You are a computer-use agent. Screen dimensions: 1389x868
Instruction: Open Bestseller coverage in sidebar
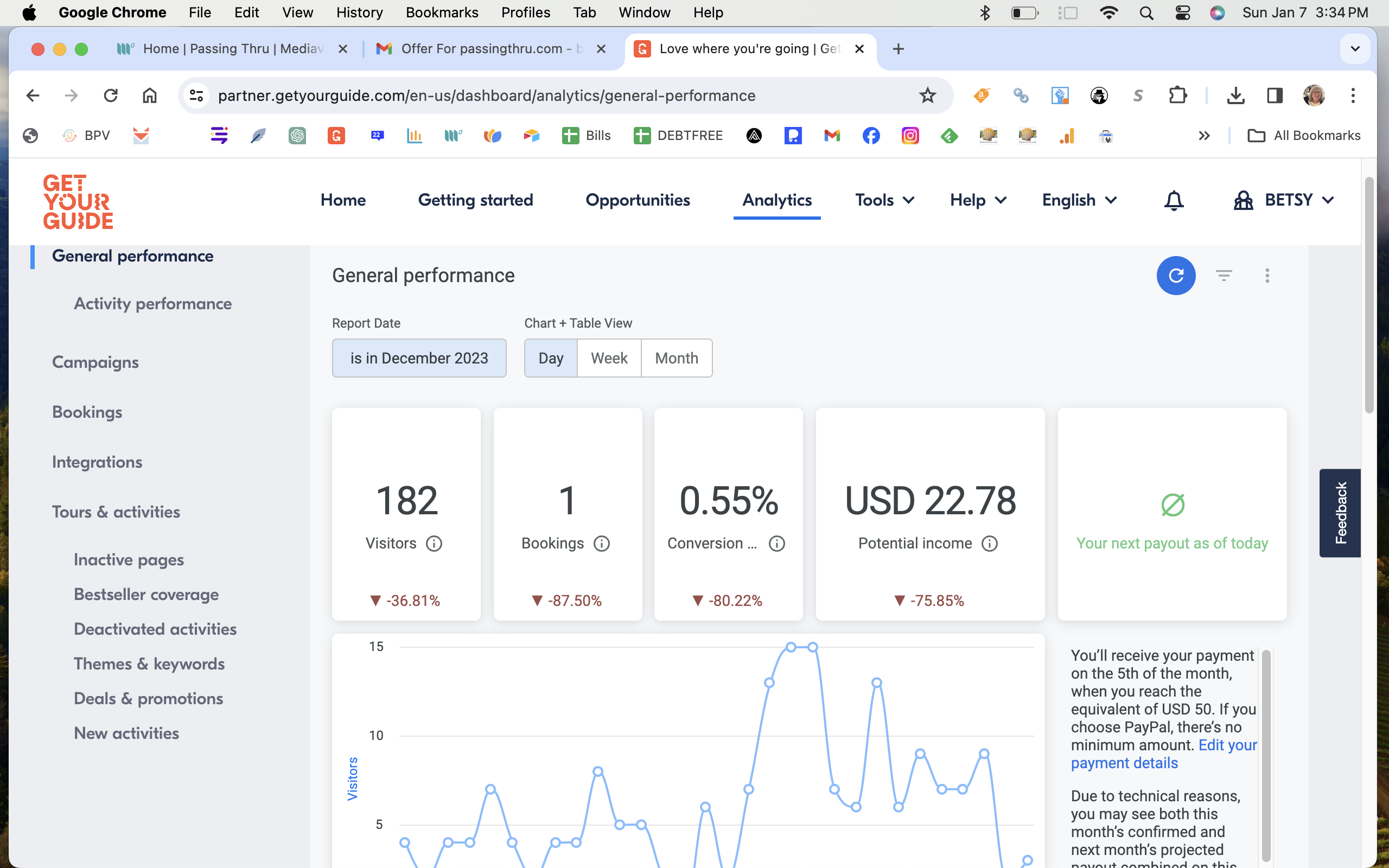[146, 594]
